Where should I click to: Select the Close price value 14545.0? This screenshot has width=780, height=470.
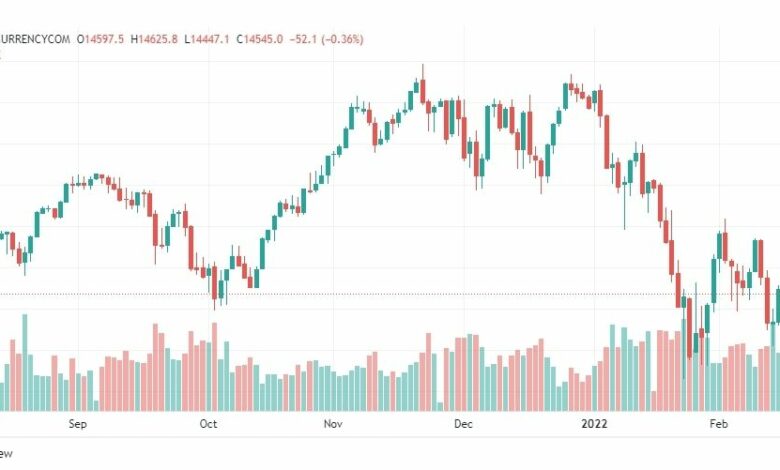263,39
